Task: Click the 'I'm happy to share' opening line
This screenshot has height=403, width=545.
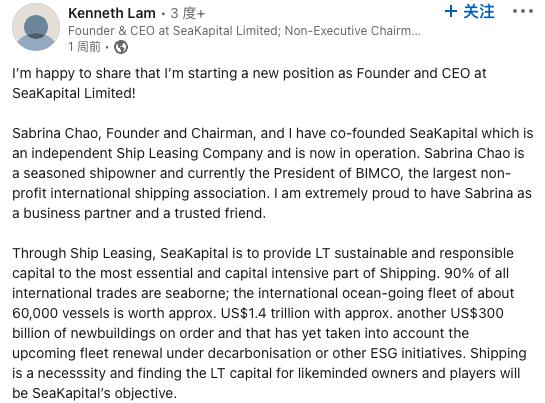Action: click(x=249, y=73)
